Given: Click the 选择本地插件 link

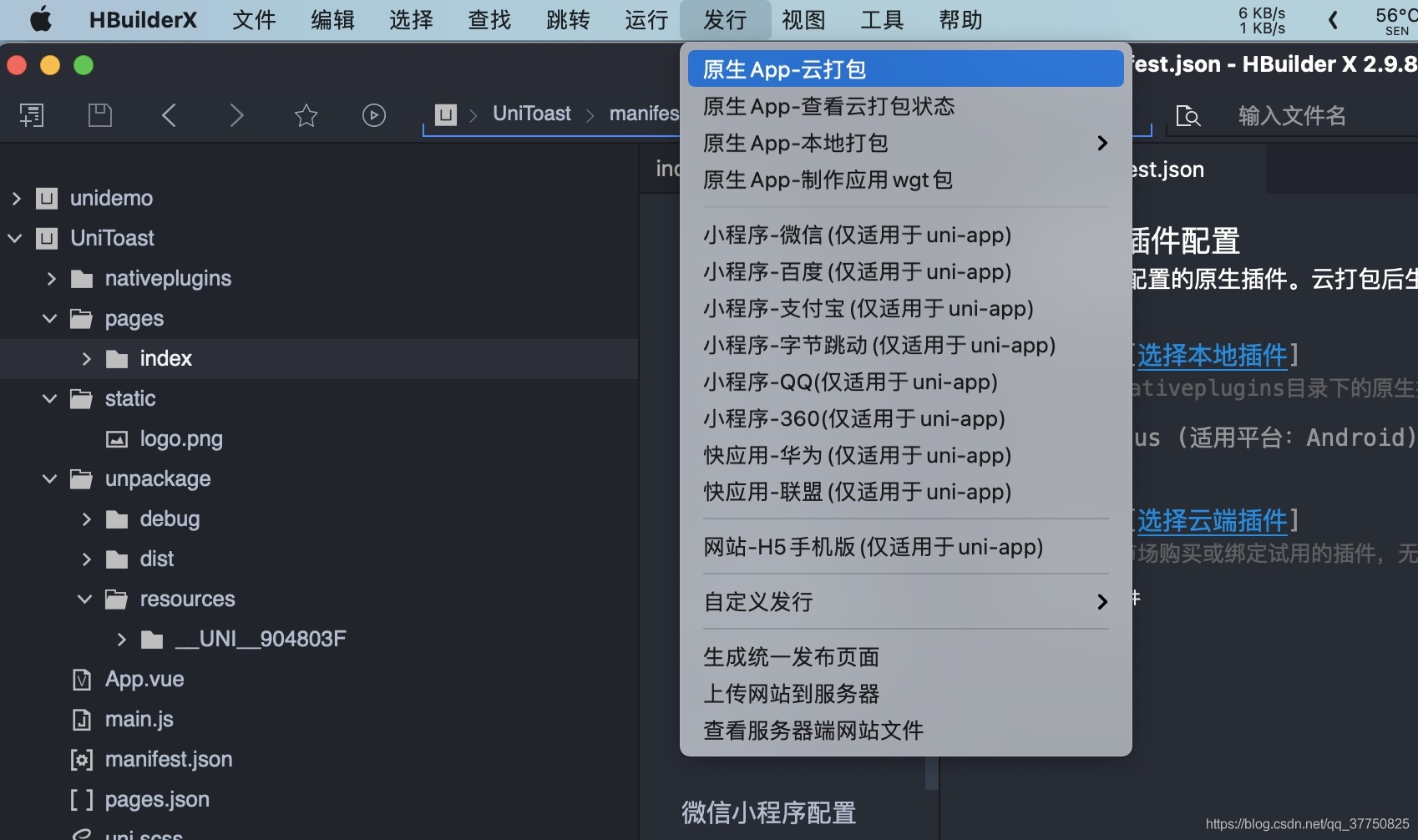Looking at the screenshot, I should pyautogui.click(x=1212, y=355).
